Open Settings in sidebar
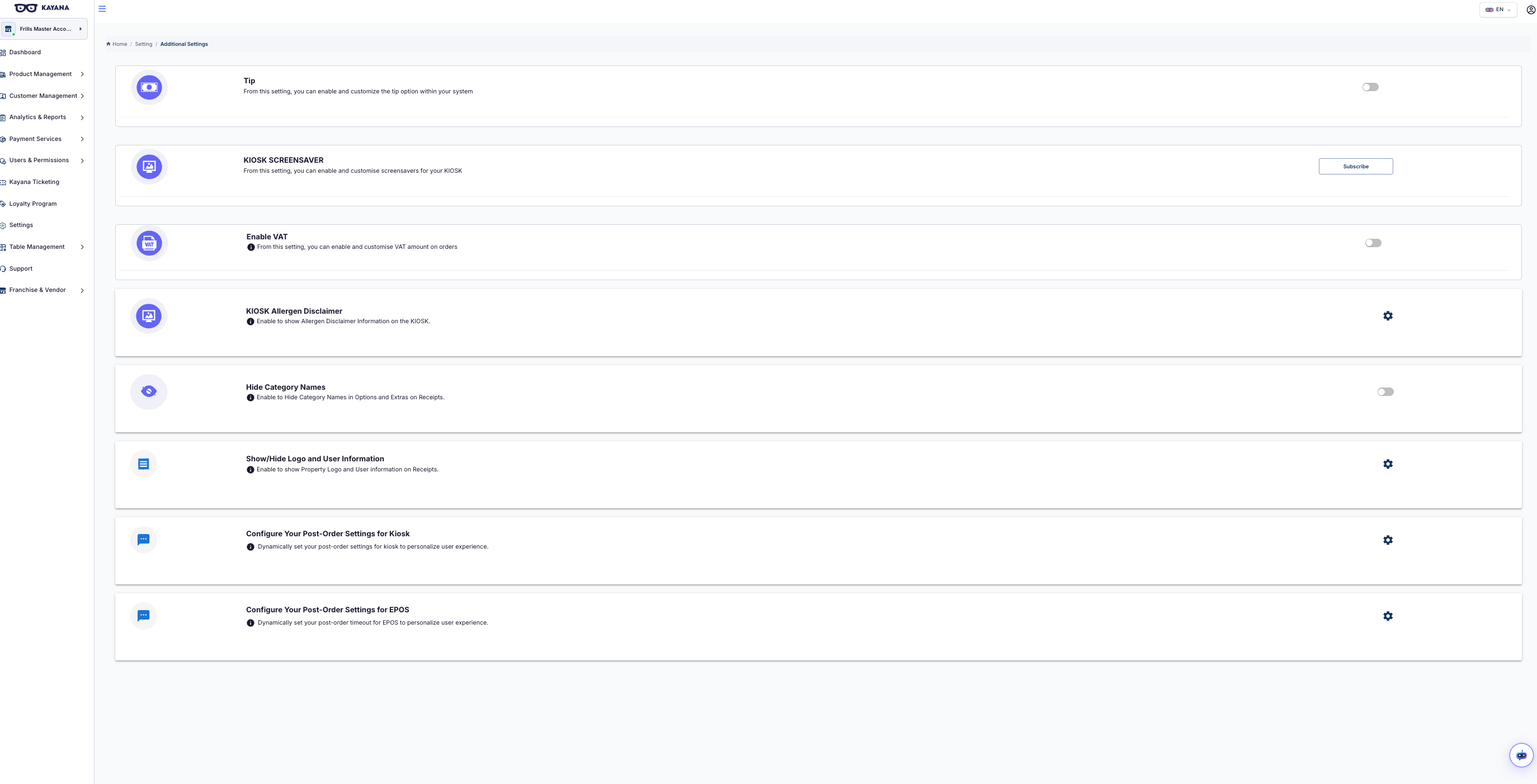Image resolution: width=1537 pixels, height=784 pixels. tap(21, 225)
